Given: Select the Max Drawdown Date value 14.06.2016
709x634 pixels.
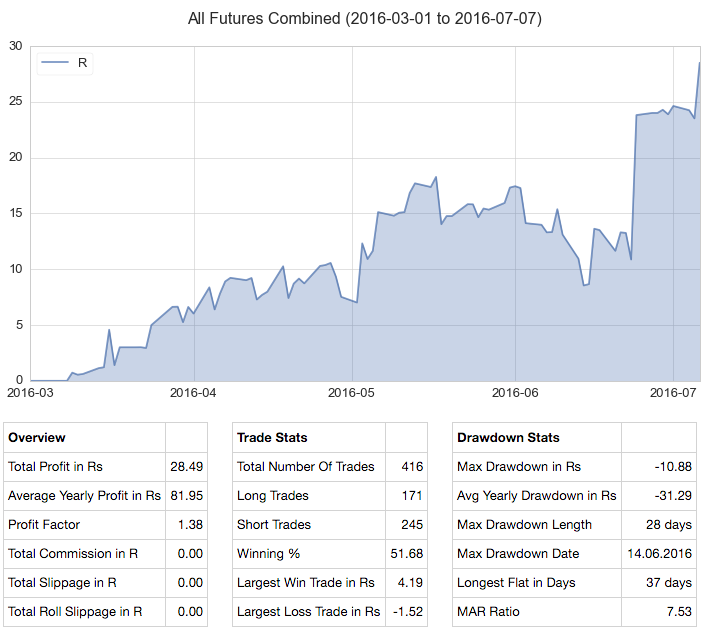Looking at the screenshot, I should pos(661,553).
